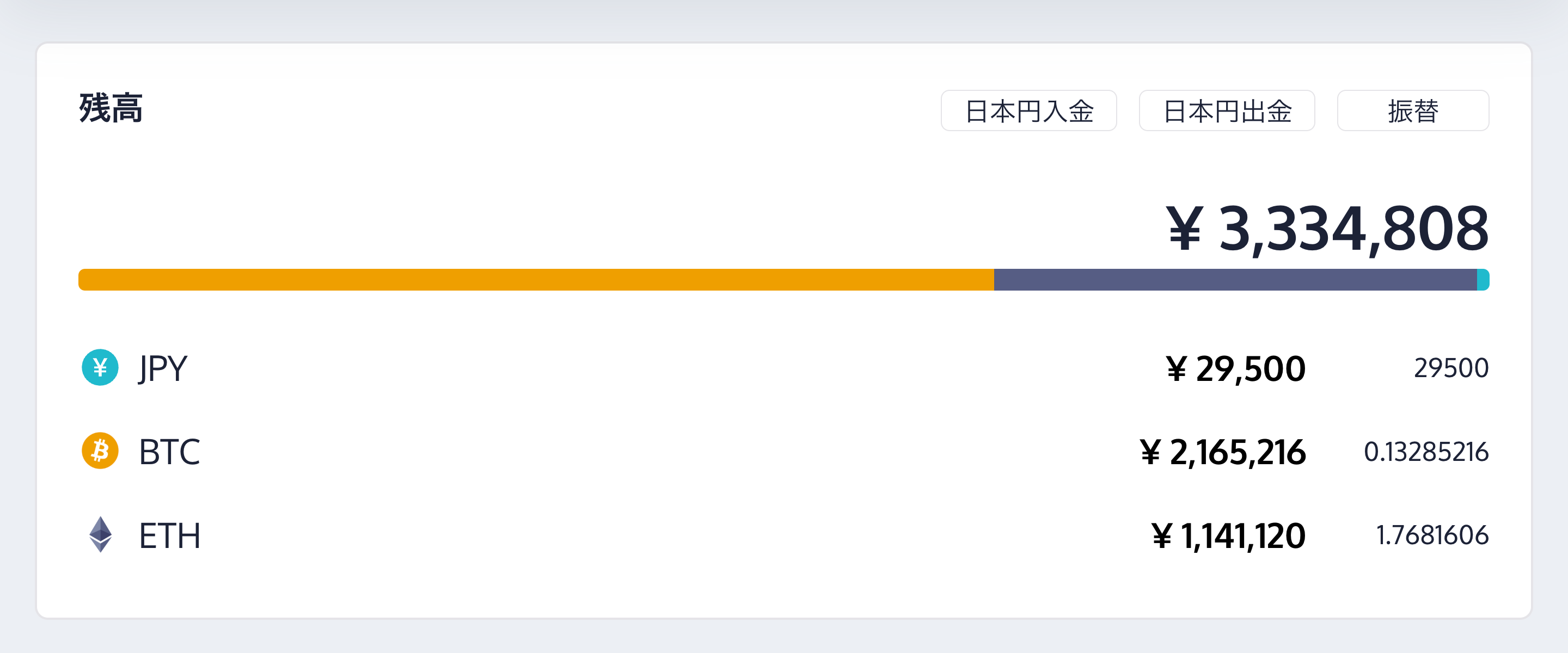The width and height of the screenshot is (1568, 653).
Task: Select the JPY currency label
Action: 163,368
